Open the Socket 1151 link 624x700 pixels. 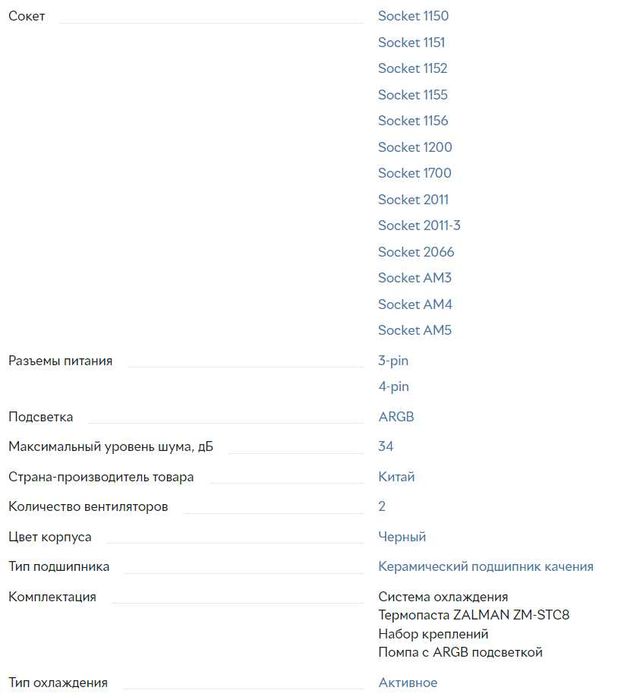tap(411, 42)
